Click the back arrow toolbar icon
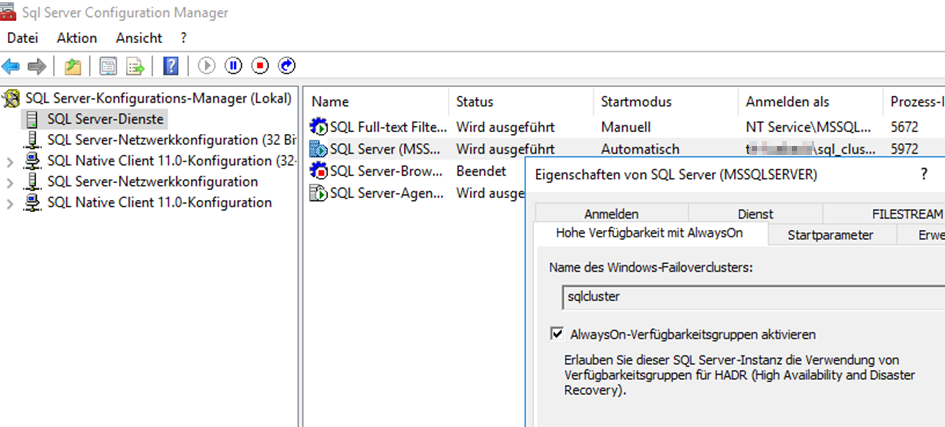The height and width of the screenshot is (427, 945). tap(11, 66)
